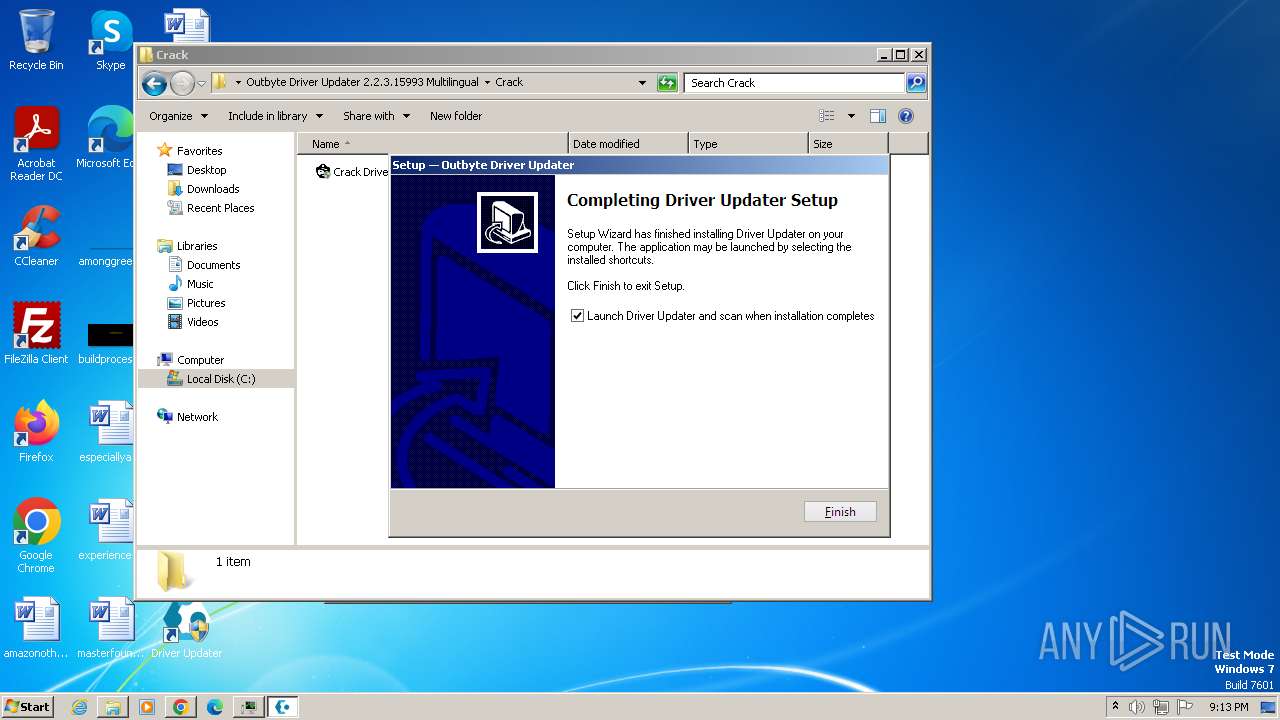Viewport: 1280px width, 720px height.
Task: Open Internet Explorer from taskbar
Action: (79, 707)
